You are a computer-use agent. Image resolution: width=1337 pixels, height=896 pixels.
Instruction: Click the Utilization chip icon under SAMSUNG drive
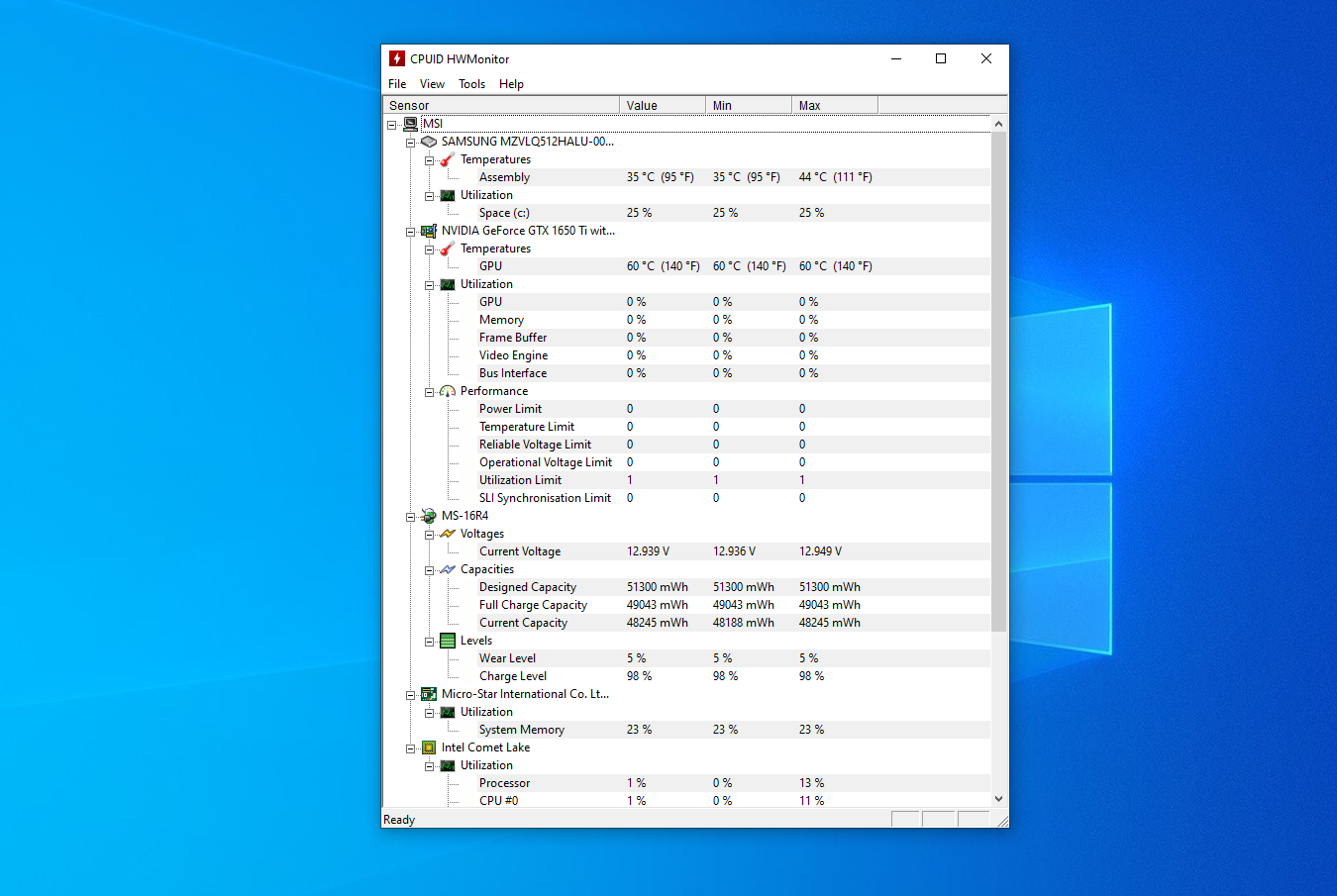[448, 195]
